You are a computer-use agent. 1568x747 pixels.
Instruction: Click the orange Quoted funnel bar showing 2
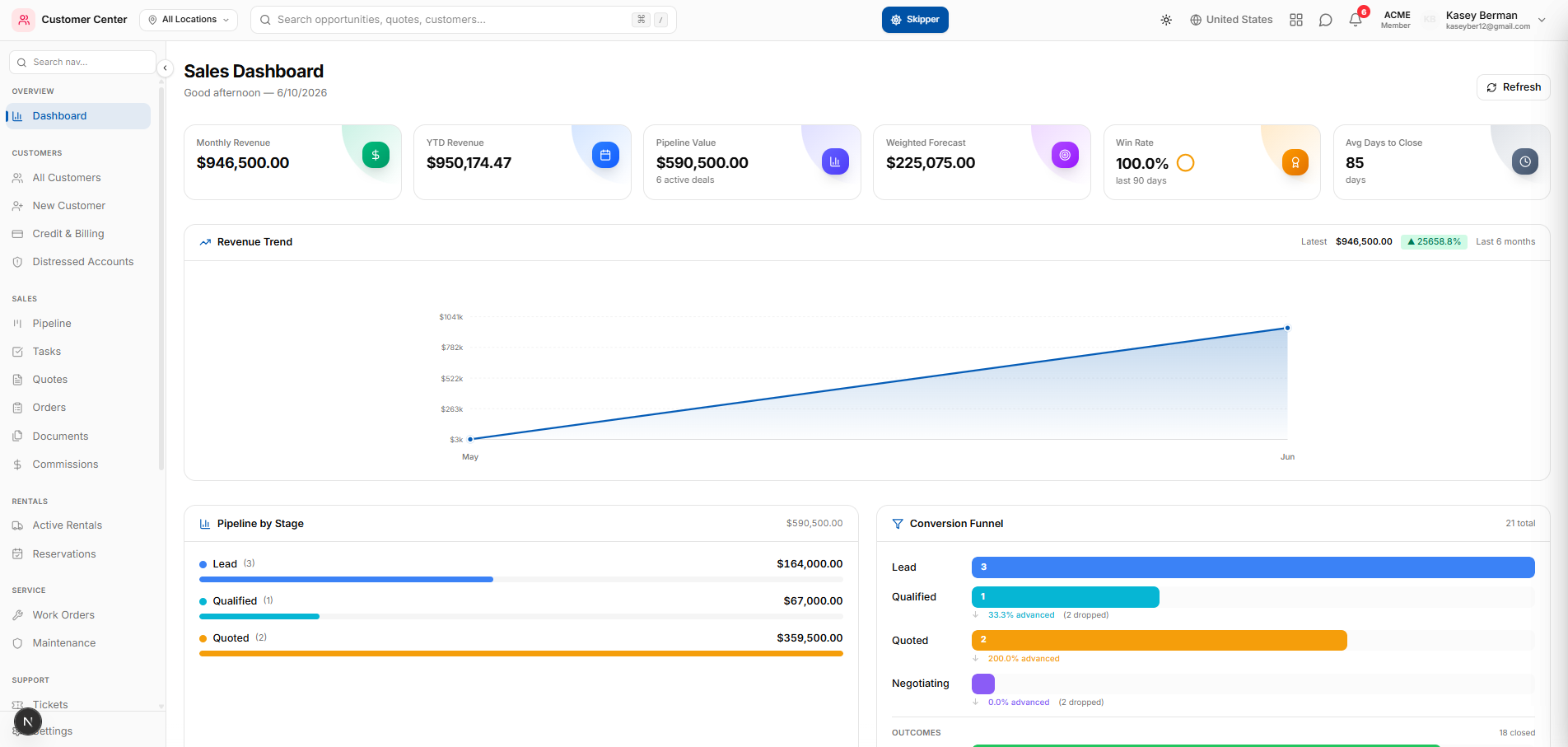(x=1160, y=640)
